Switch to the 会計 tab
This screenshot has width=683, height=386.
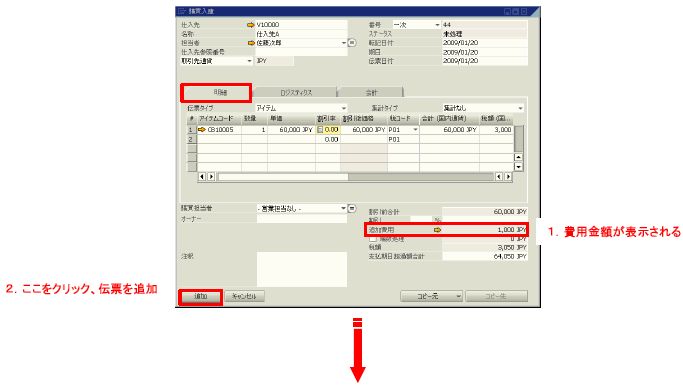pos(371,92)
